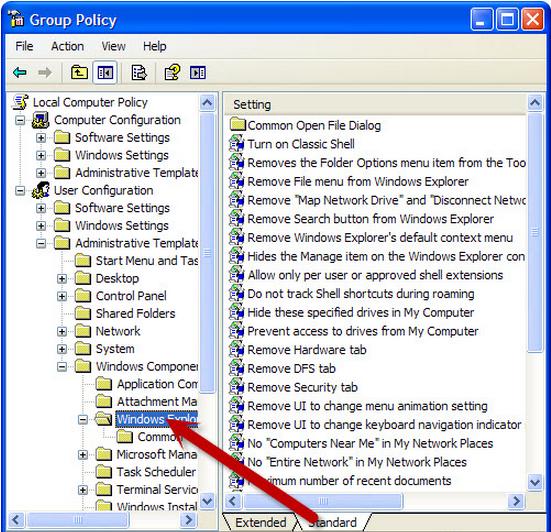Image resolution: width=551 pixels, height=532 pixels.
Task: Collapse the Windows Explorer tree node
Action: [x=83, y=419]
